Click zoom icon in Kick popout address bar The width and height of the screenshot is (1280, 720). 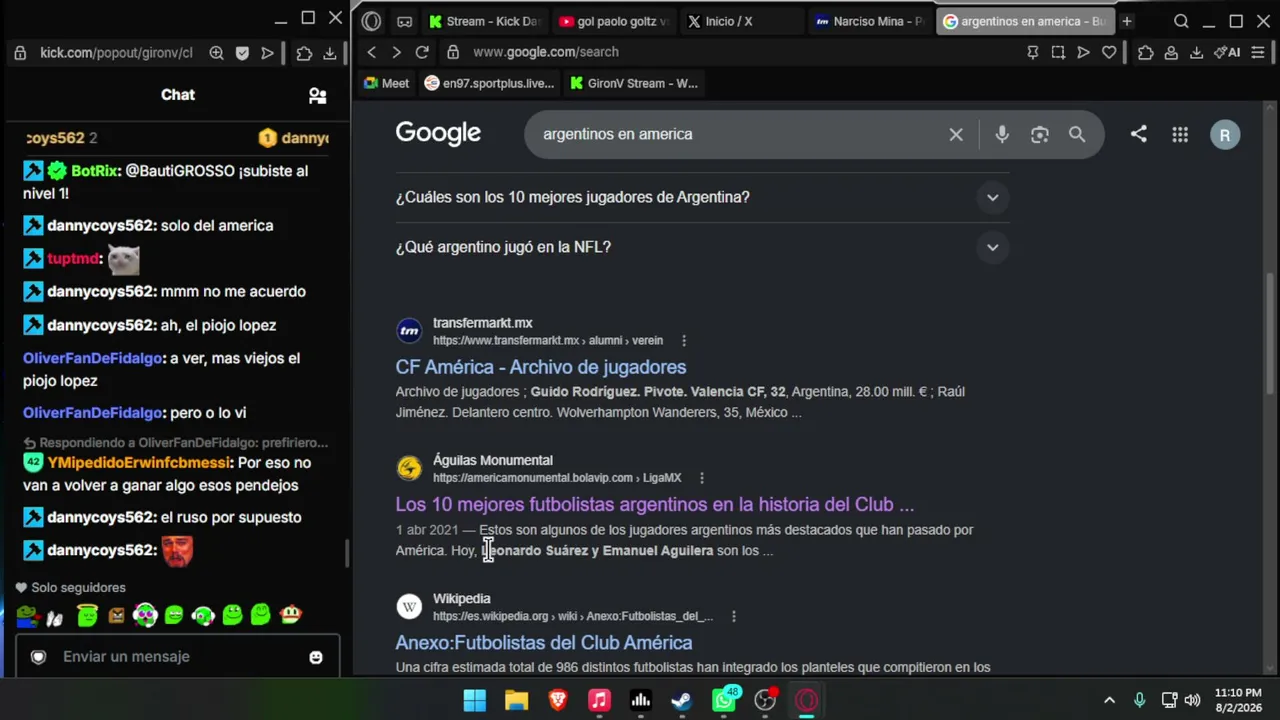pyautogui.click(x=217, y=53)
